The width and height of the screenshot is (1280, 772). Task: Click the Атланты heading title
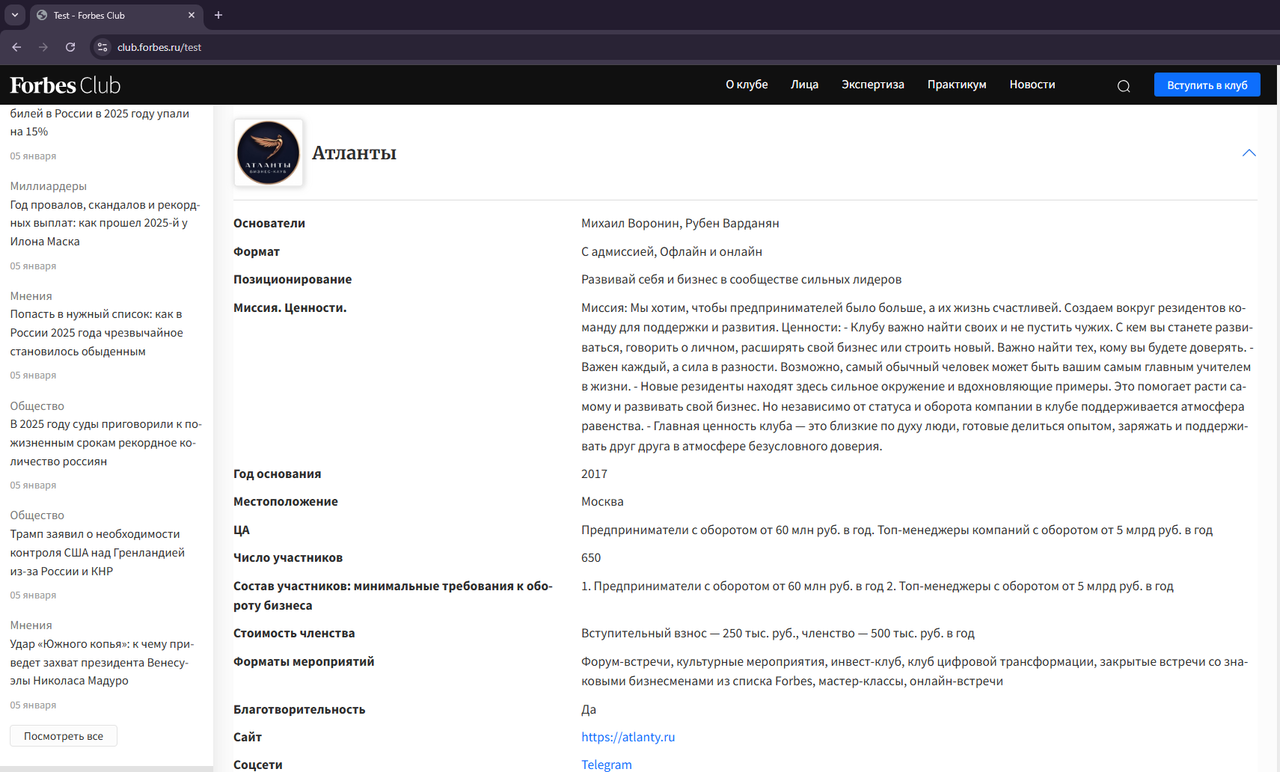[354, 153]
